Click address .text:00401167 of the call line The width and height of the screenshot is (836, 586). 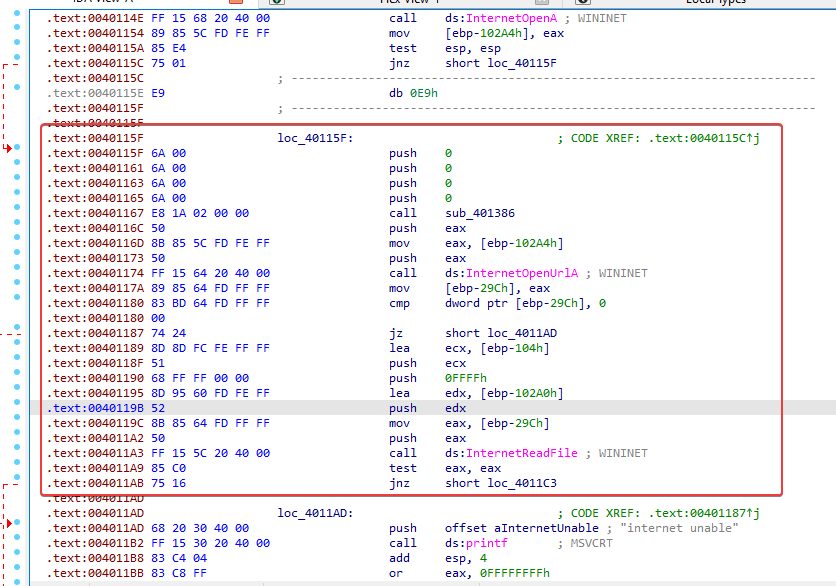(x=95, y=213)
